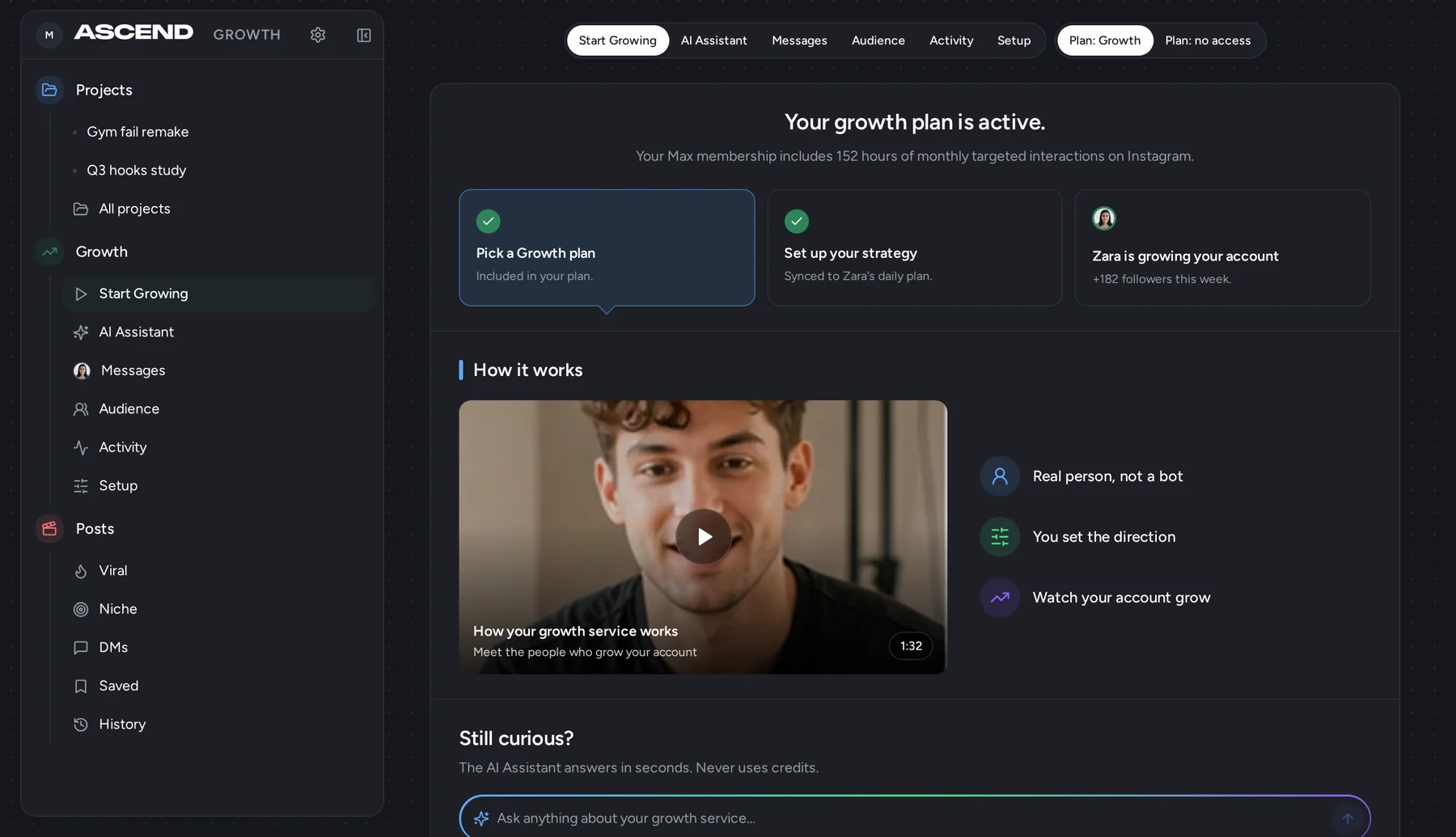Open the AI Assistant top tab
1456x837 pixels.
(x=714, y=40)
